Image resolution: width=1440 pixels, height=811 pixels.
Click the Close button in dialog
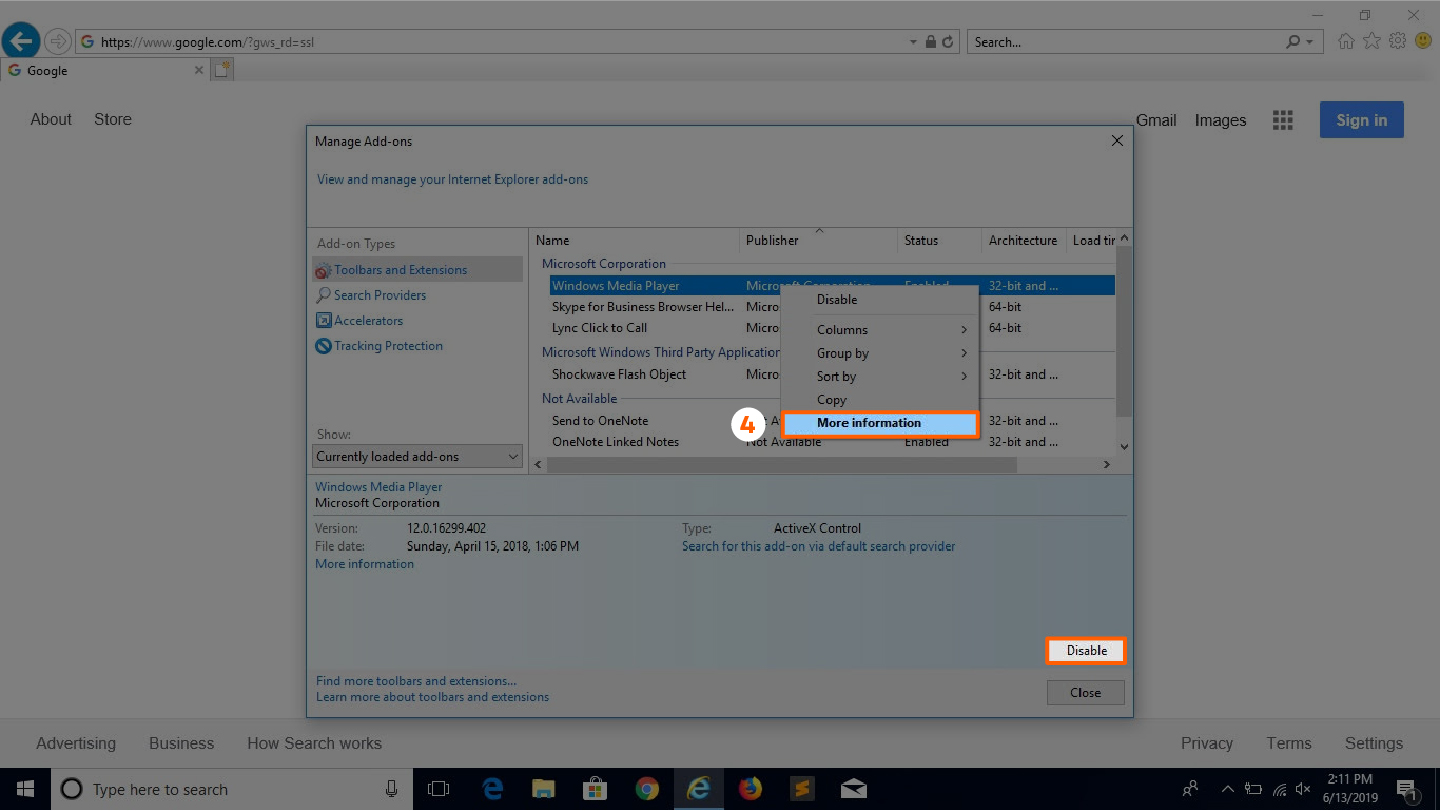point(1086,692)
